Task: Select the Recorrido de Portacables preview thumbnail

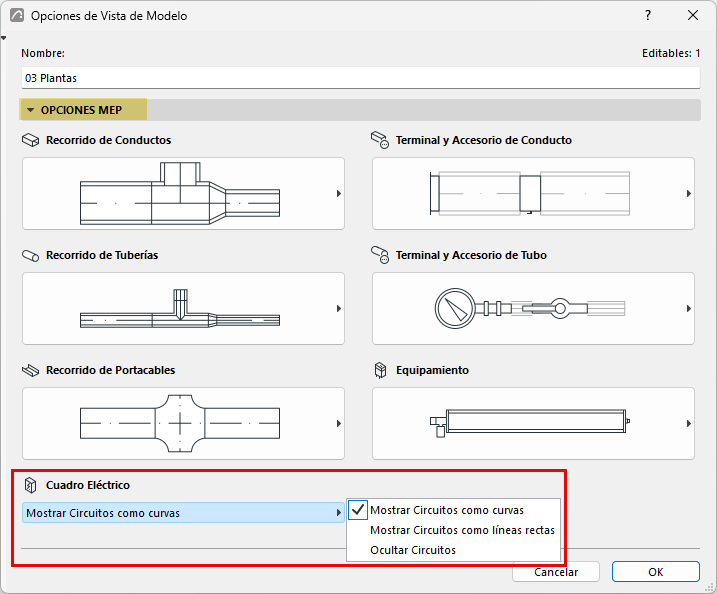Action: 183,423
